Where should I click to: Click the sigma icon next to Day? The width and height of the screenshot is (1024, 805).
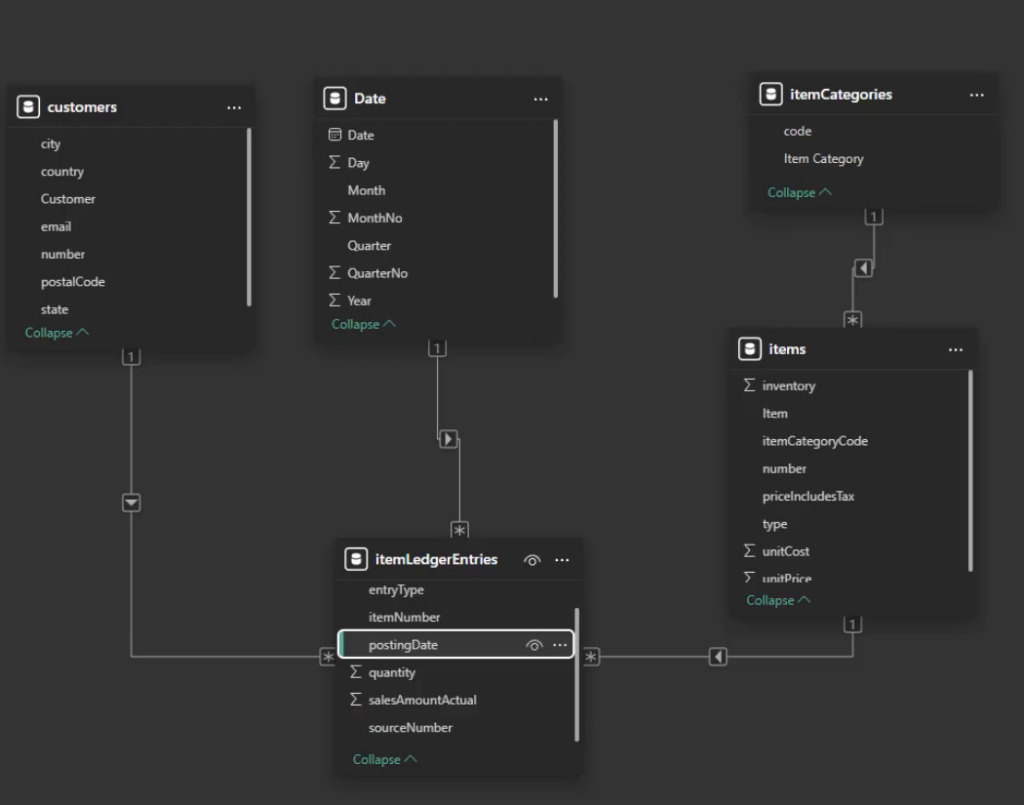[x=334, y=162]
